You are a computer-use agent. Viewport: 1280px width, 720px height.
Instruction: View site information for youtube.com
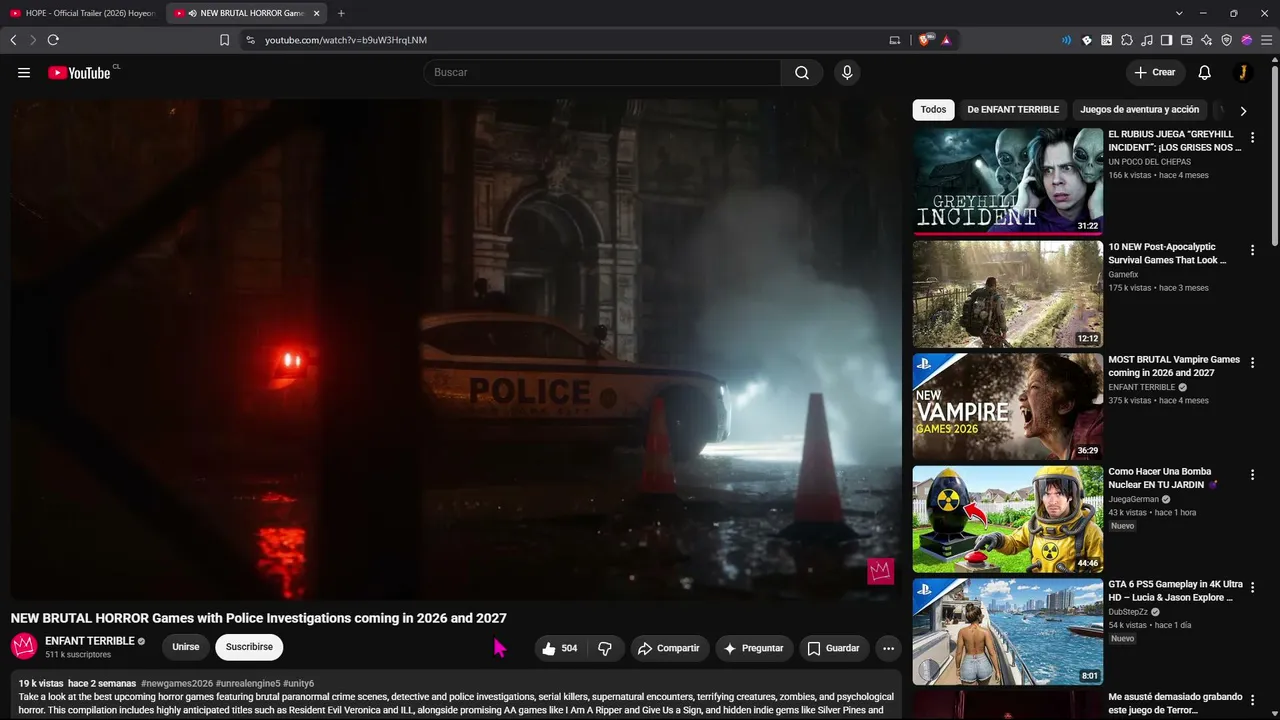click(x=250, y=40)
